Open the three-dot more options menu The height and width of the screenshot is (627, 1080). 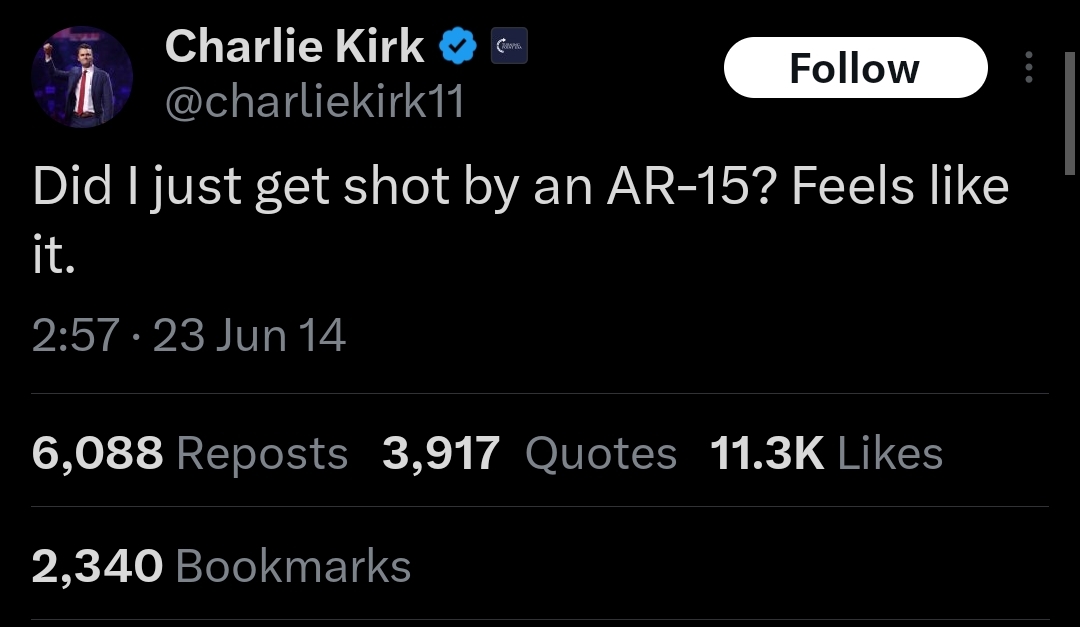[1028, 67]
